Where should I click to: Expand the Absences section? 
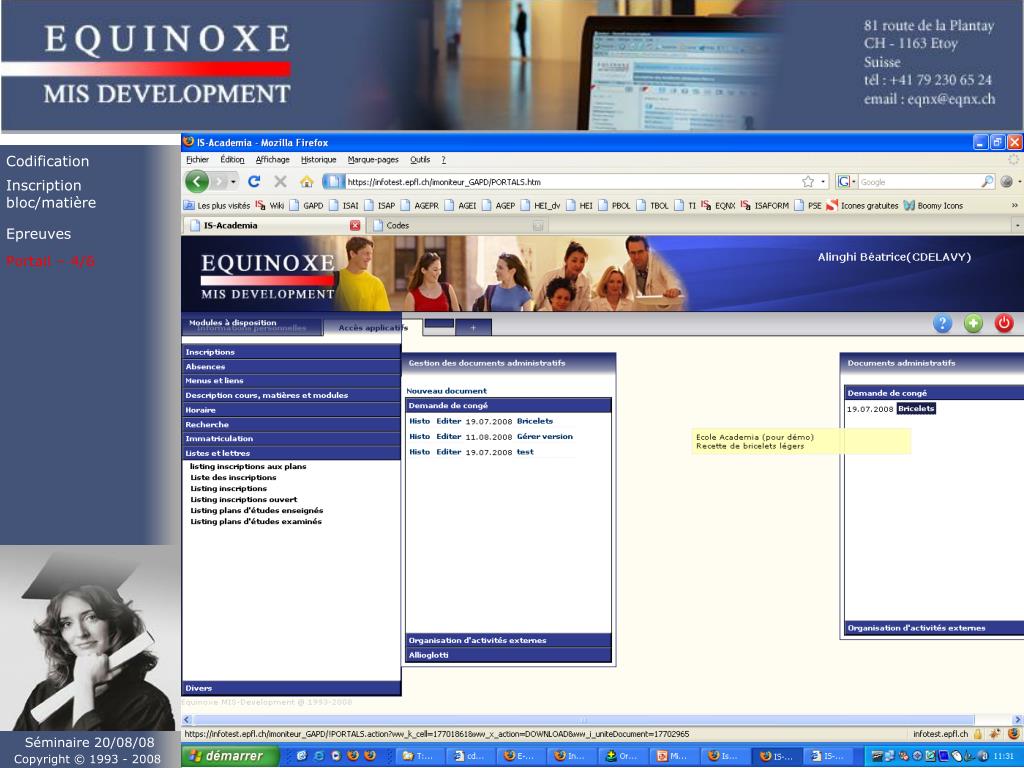click(291, 366)
